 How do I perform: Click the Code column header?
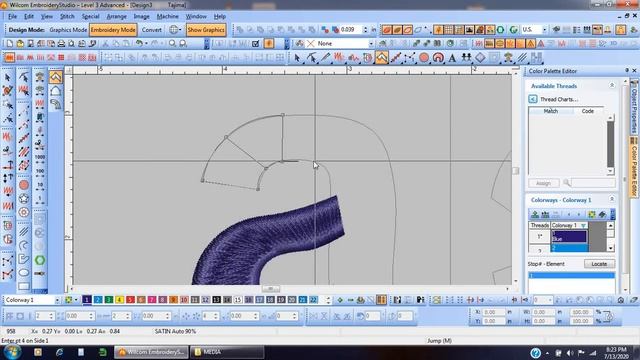pyautogui.click(x=588, y=111)
